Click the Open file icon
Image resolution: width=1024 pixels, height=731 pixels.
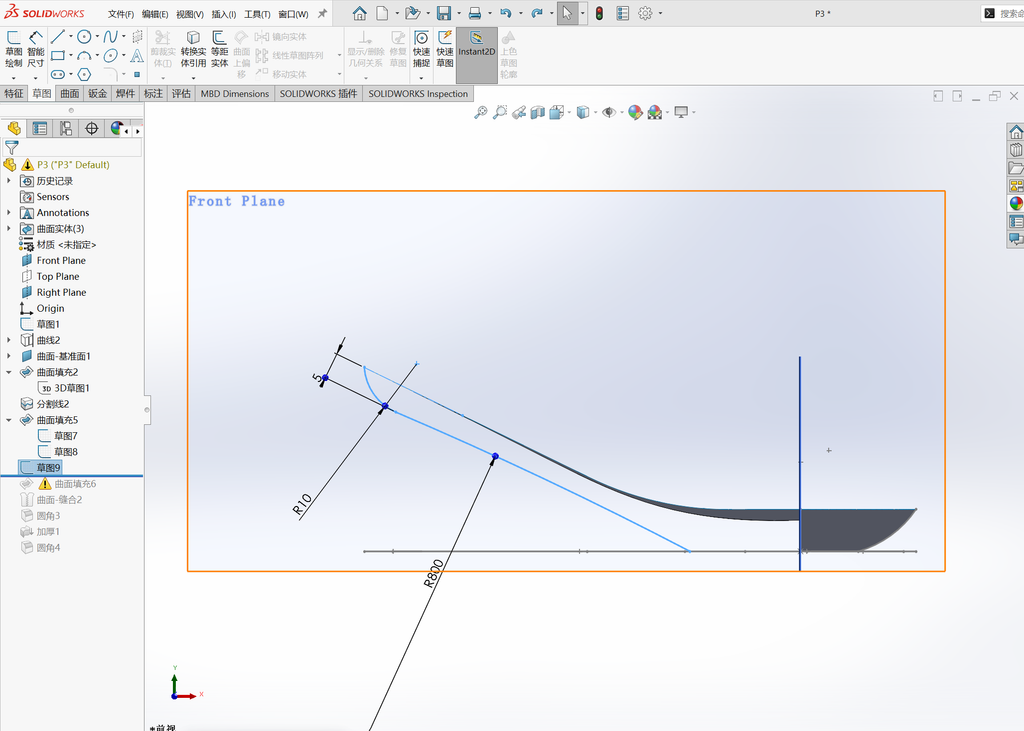[x=411, y=13]
